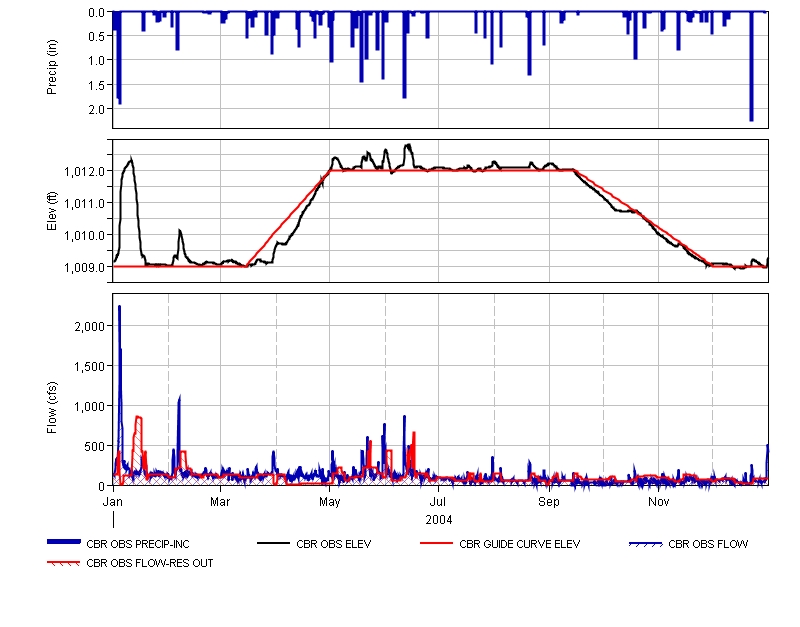Click the red guide curve legend line

click(x=436, y=543)
